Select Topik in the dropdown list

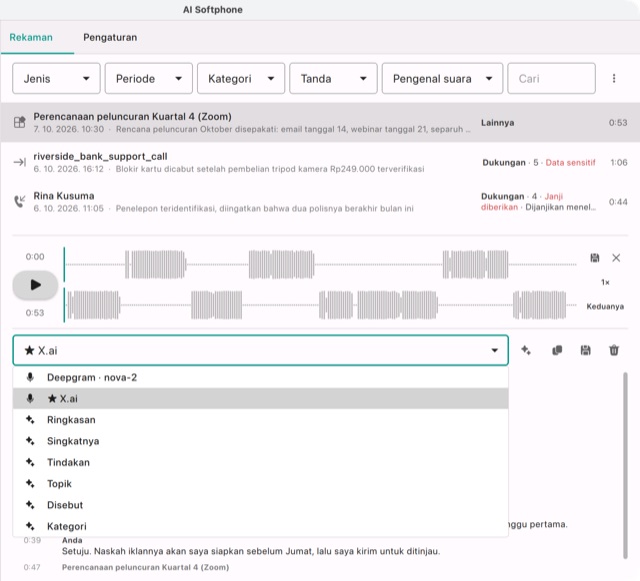pyautogui.click(x=260, y=483)
